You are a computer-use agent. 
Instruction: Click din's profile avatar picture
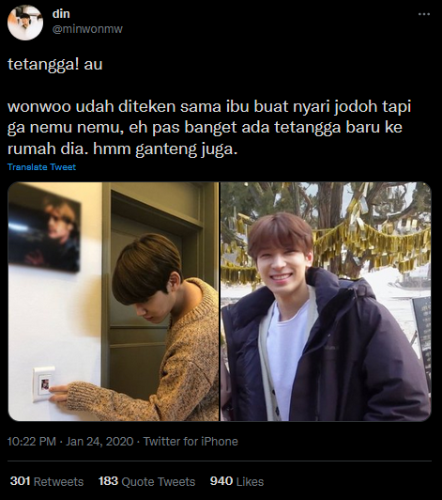pos(25,23)
